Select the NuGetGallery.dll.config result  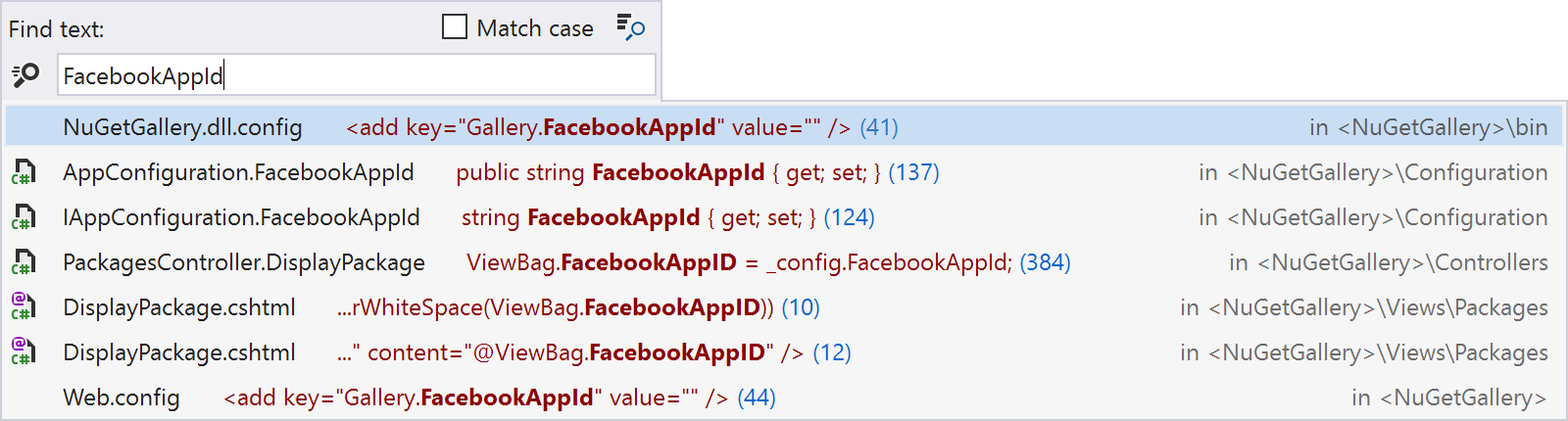784,127
